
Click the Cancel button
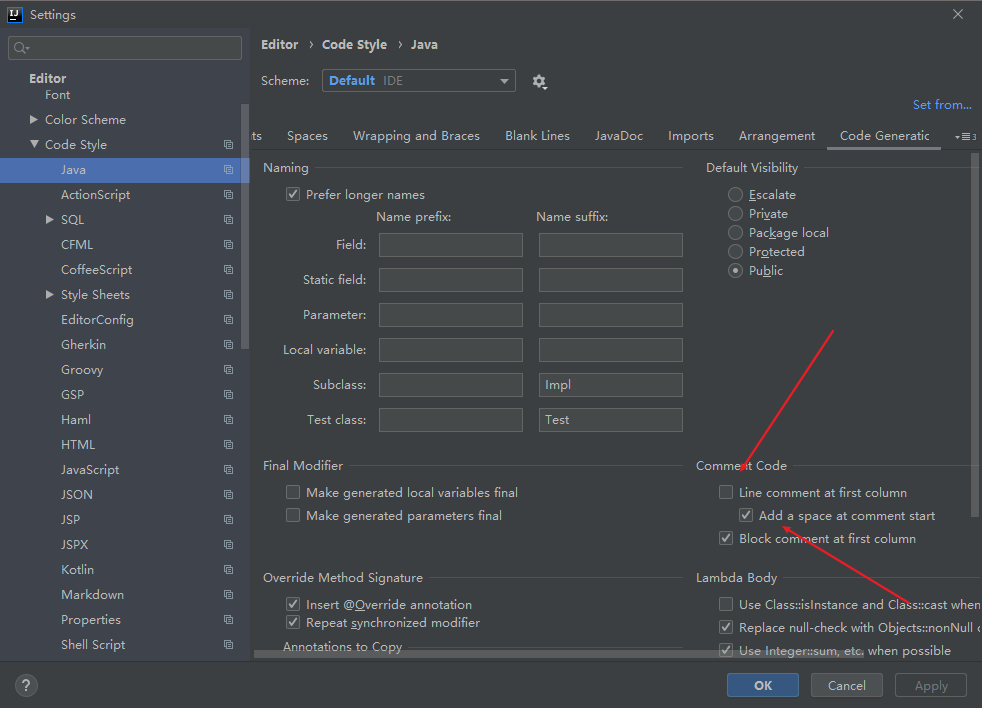tap(847, 685)
